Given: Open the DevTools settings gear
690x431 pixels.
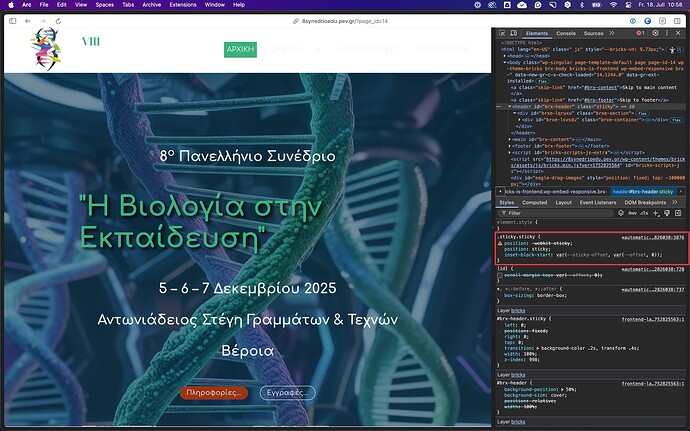Looking at the screenshot, I should (x=655, y=33).
